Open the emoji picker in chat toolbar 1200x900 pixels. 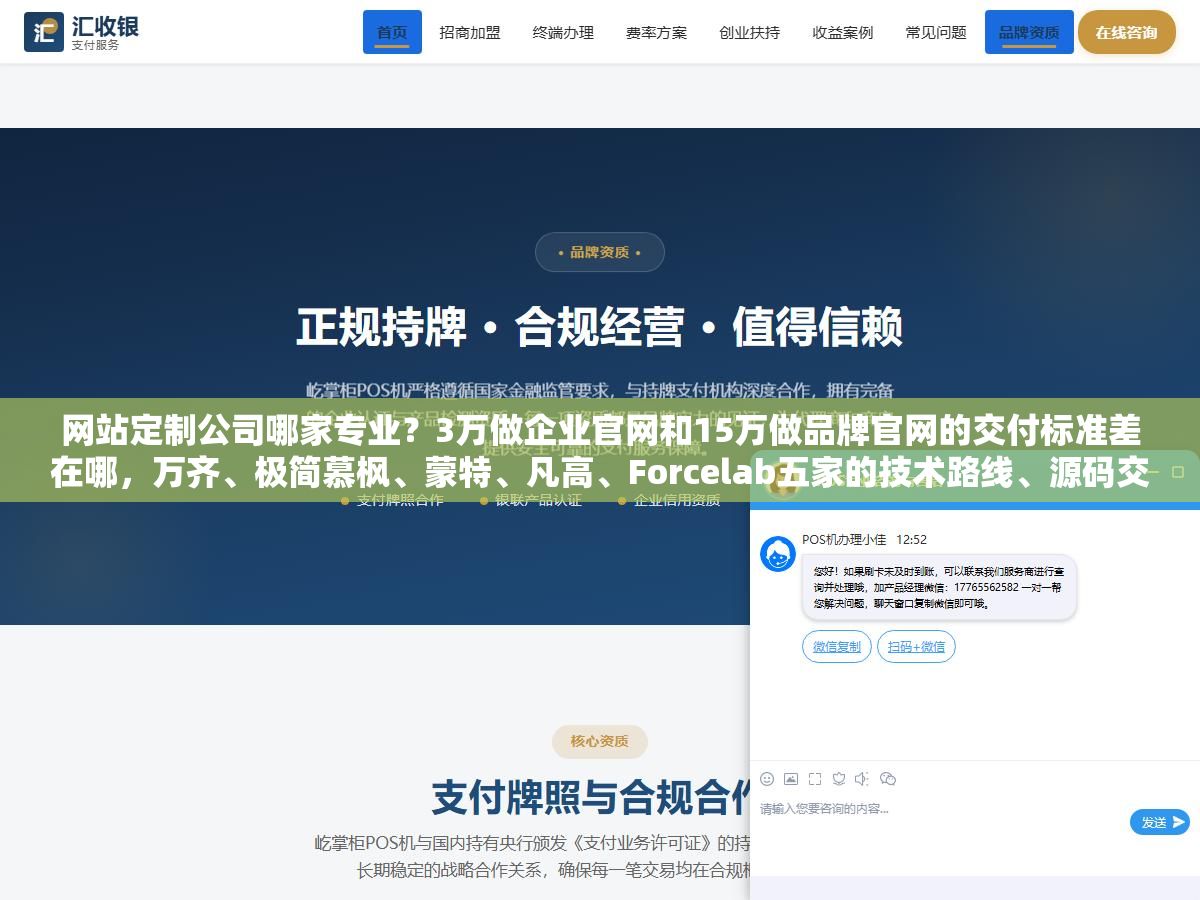(767, 779)
